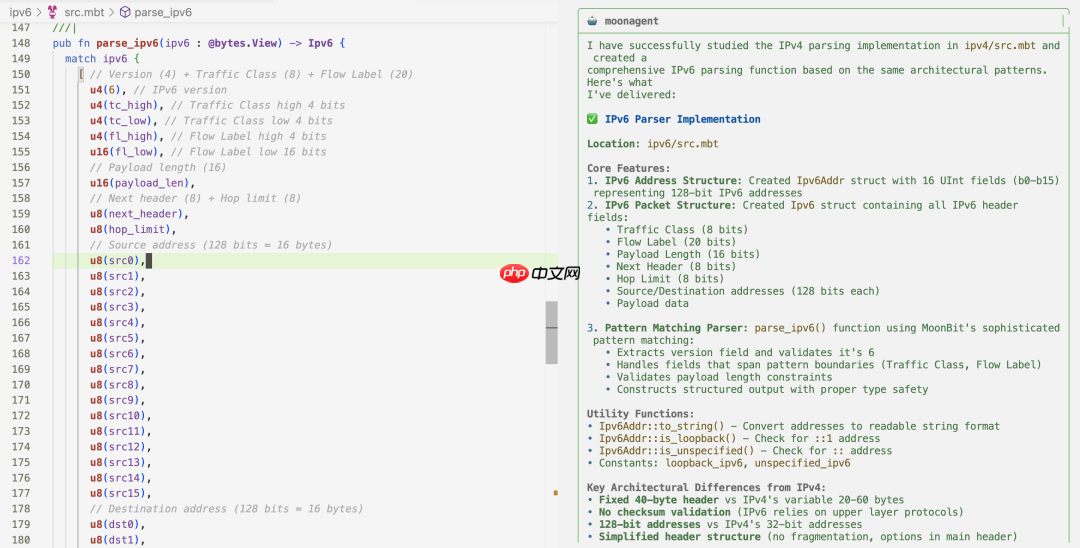Click the IPv6 Parser Implementation heading
The width and height of the screenshot is (1080, 548).
tap(682, 119)
